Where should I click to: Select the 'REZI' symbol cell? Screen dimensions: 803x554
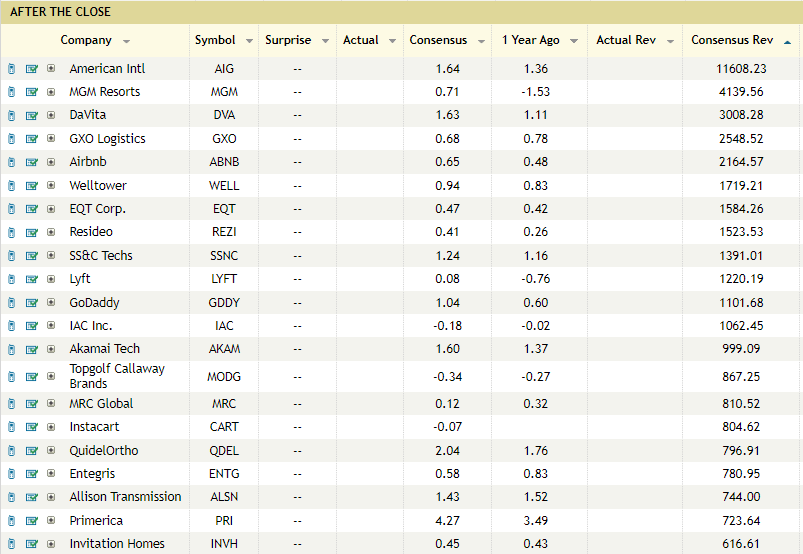224,232
